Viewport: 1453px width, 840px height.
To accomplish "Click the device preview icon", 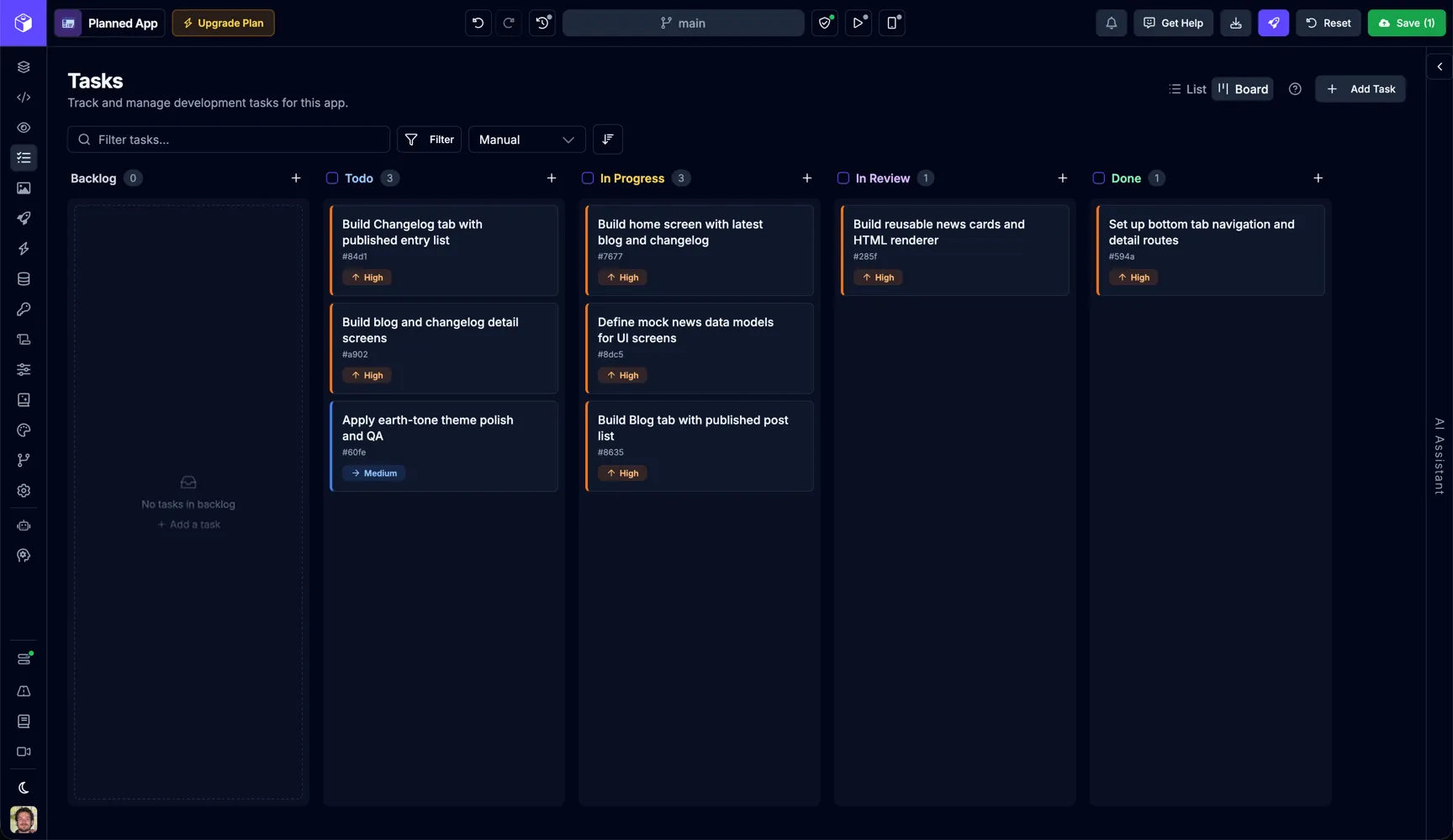I will pyautogui.click(x=892, y=23).
